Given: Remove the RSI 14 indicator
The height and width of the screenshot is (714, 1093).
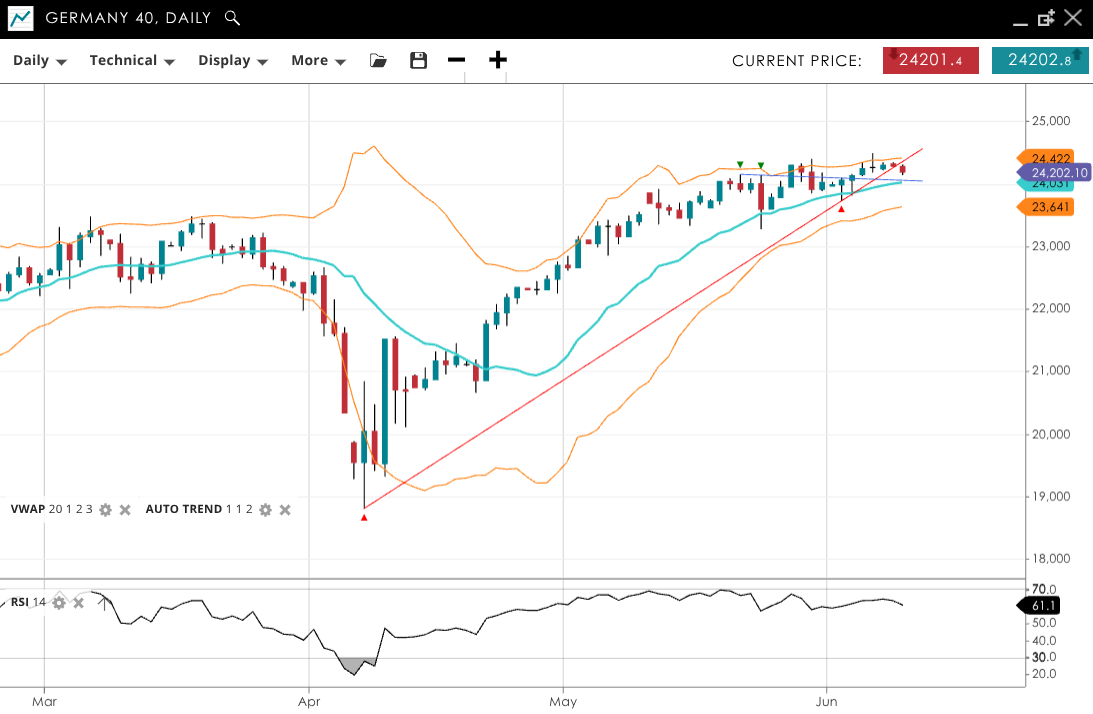Looking at the screenshot, I should point(78,602).
